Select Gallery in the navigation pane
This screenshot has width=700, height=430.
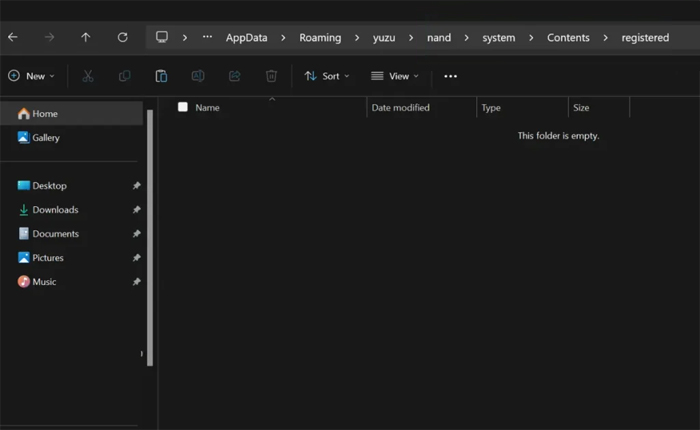46,138
